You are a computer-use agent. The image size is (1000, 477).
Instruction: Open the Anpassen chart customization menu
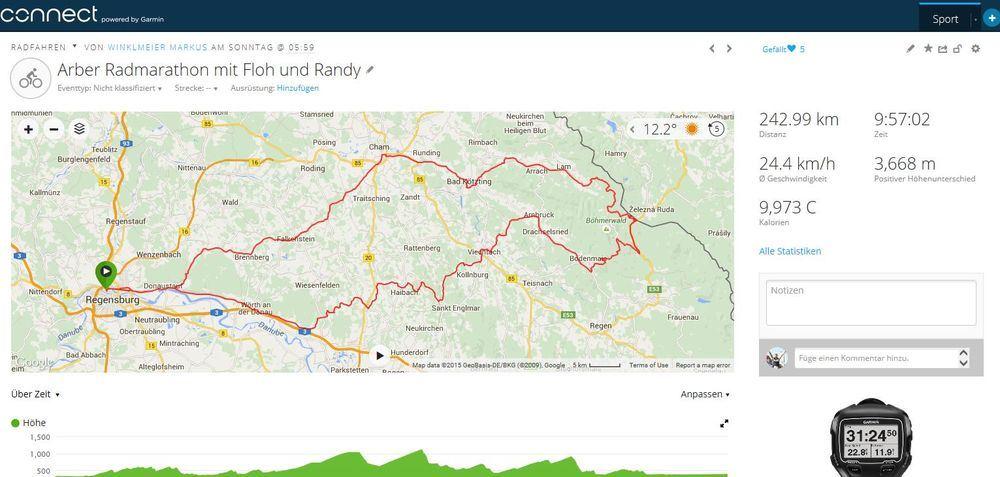pyautogui.click(x=705, y=395)
